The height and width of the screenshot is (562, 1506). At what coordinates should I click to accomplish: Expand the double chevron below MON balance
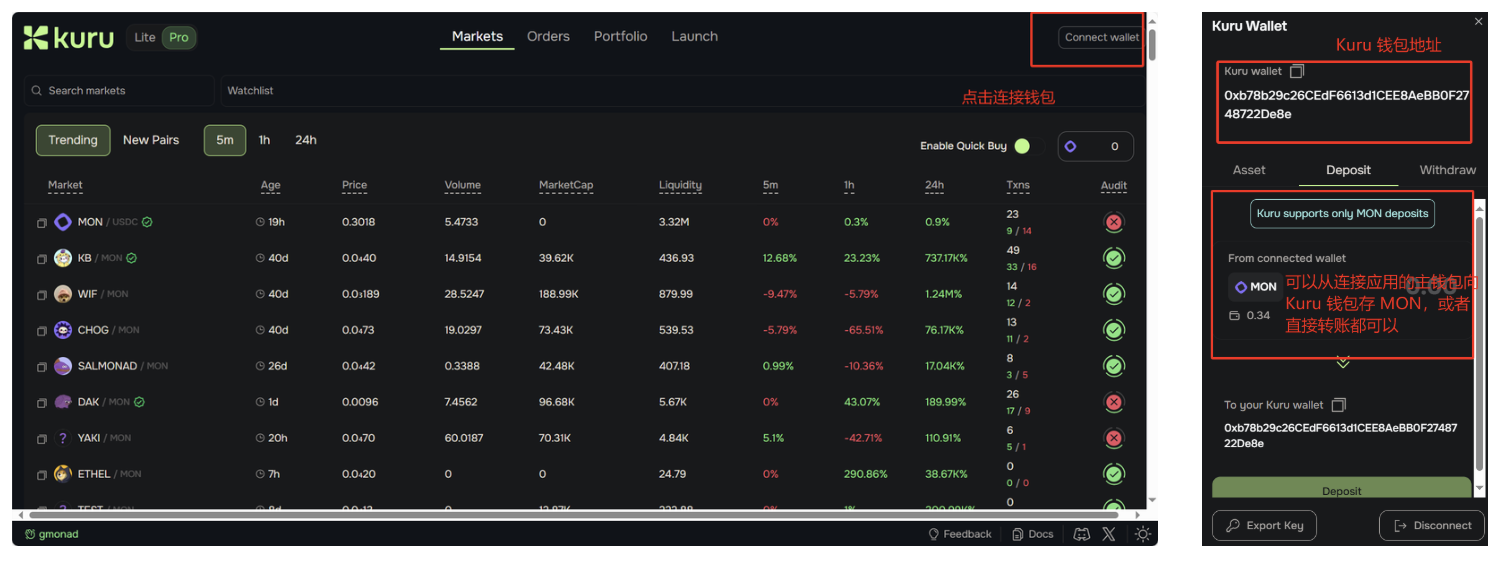pos(1342,362)
